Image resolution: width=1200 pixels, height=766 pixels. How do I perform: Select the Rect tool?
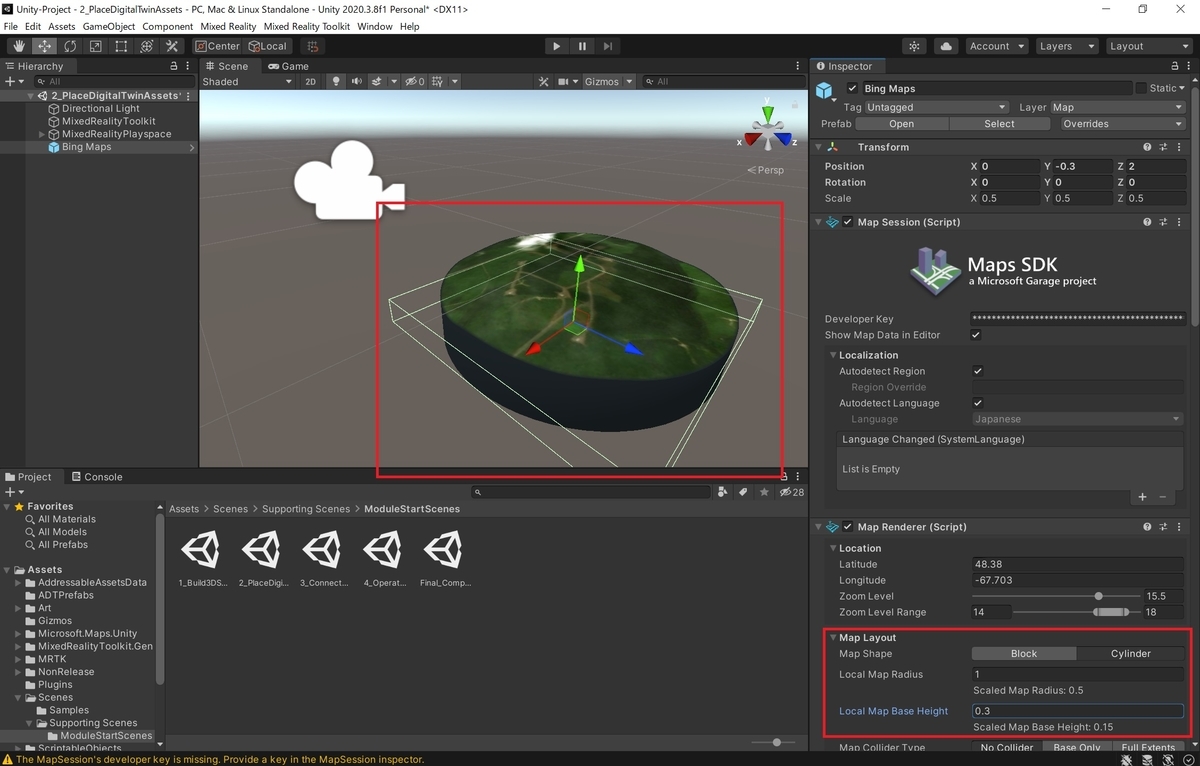coord(121,46)
